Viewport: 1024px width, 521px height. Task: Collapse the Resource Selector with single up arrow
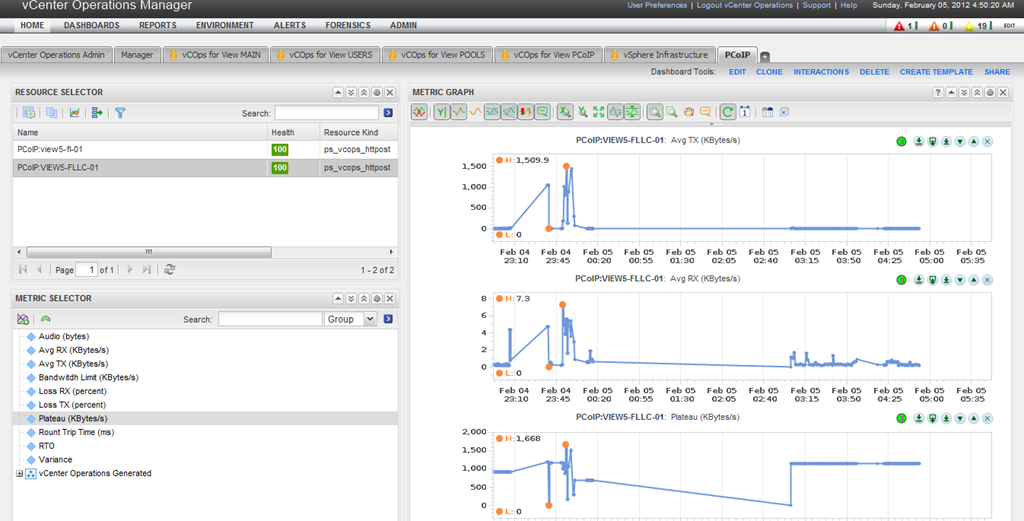[338, 93]
